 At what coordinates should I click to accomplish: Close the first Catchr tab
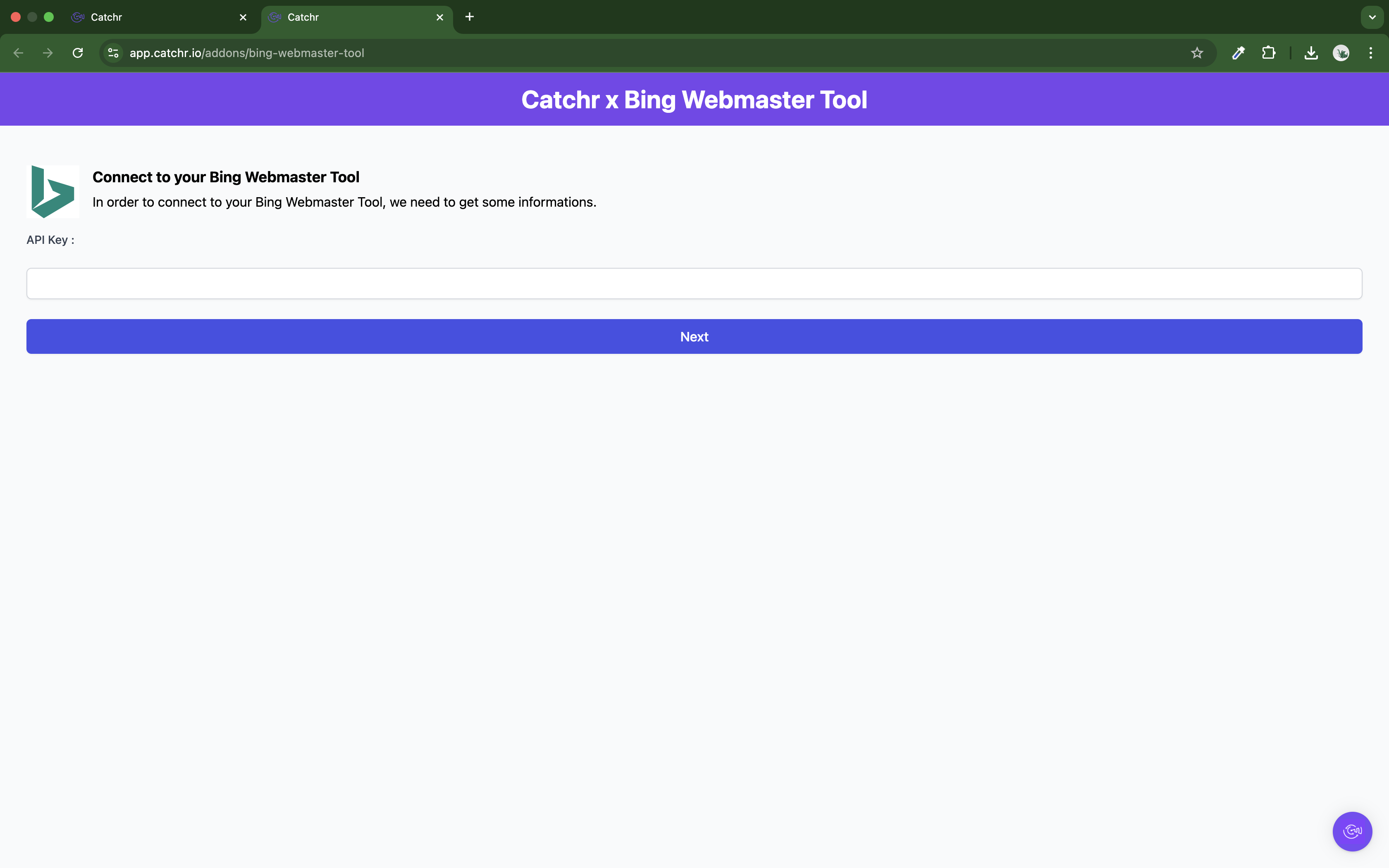coord(243,17)
